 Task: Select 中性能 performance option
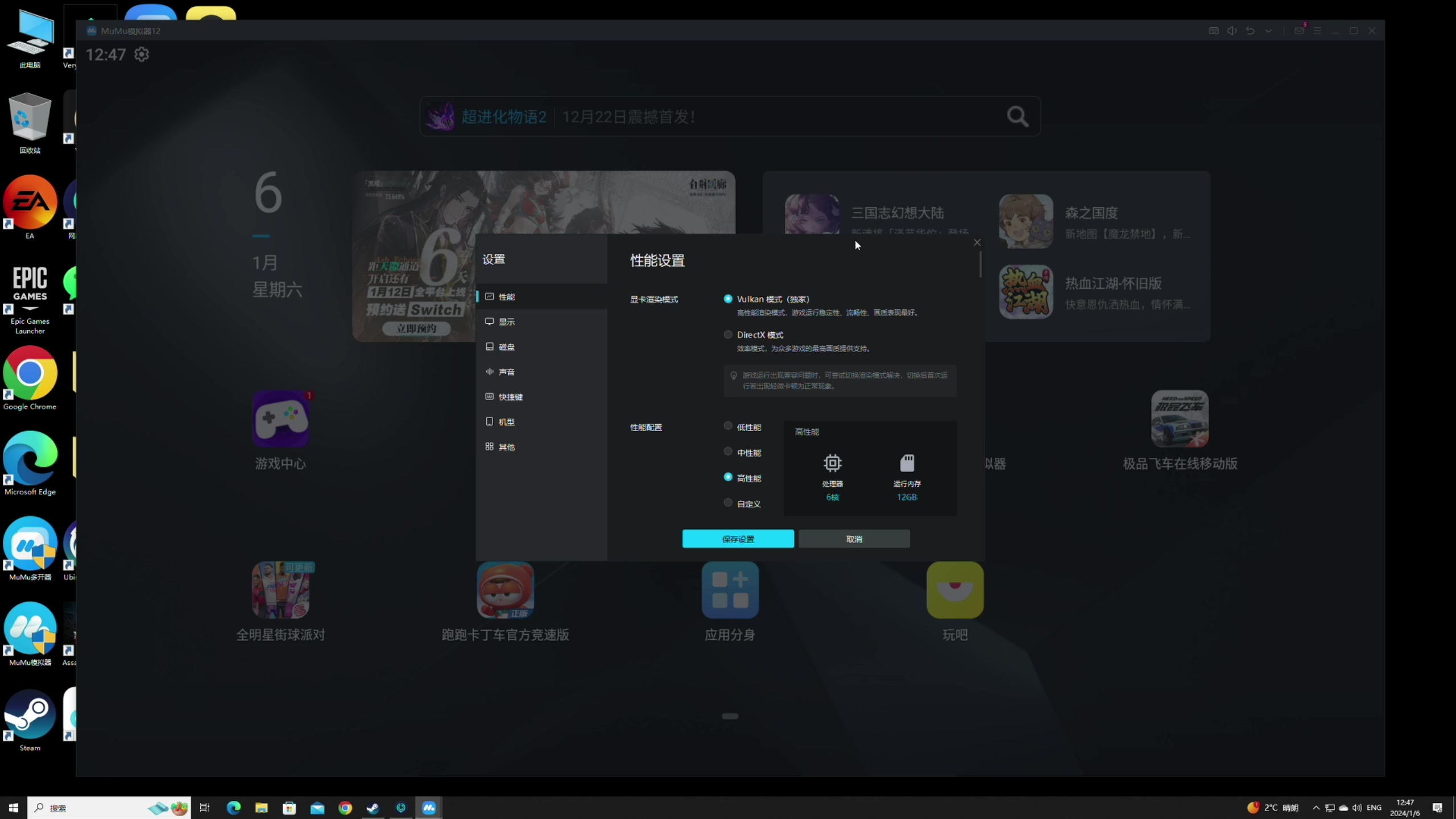click(x=728, y=452)
